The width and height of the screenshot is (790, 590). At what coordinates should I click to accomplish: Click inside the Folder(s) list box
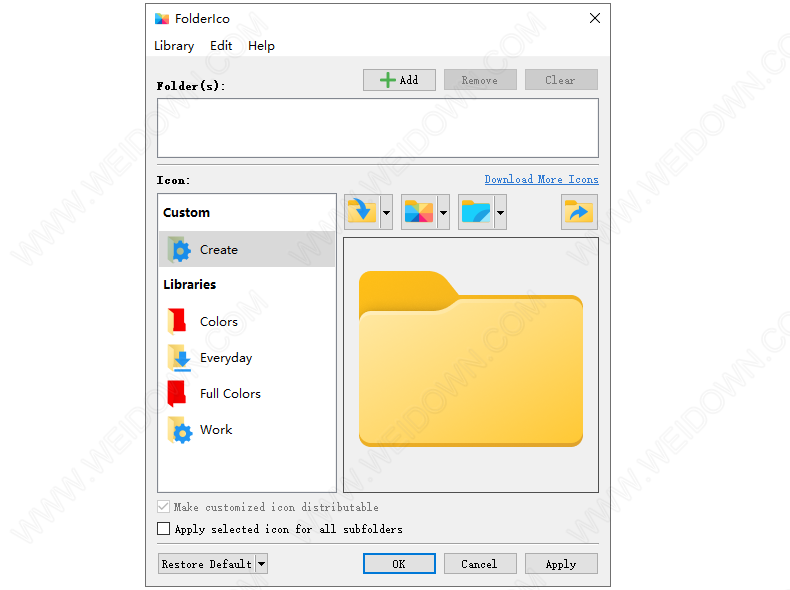click(378, 128)
